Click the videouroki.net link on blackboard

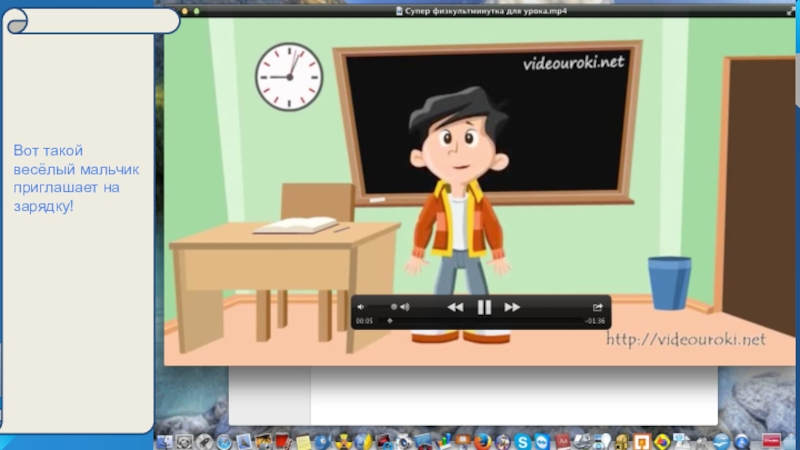573,63
